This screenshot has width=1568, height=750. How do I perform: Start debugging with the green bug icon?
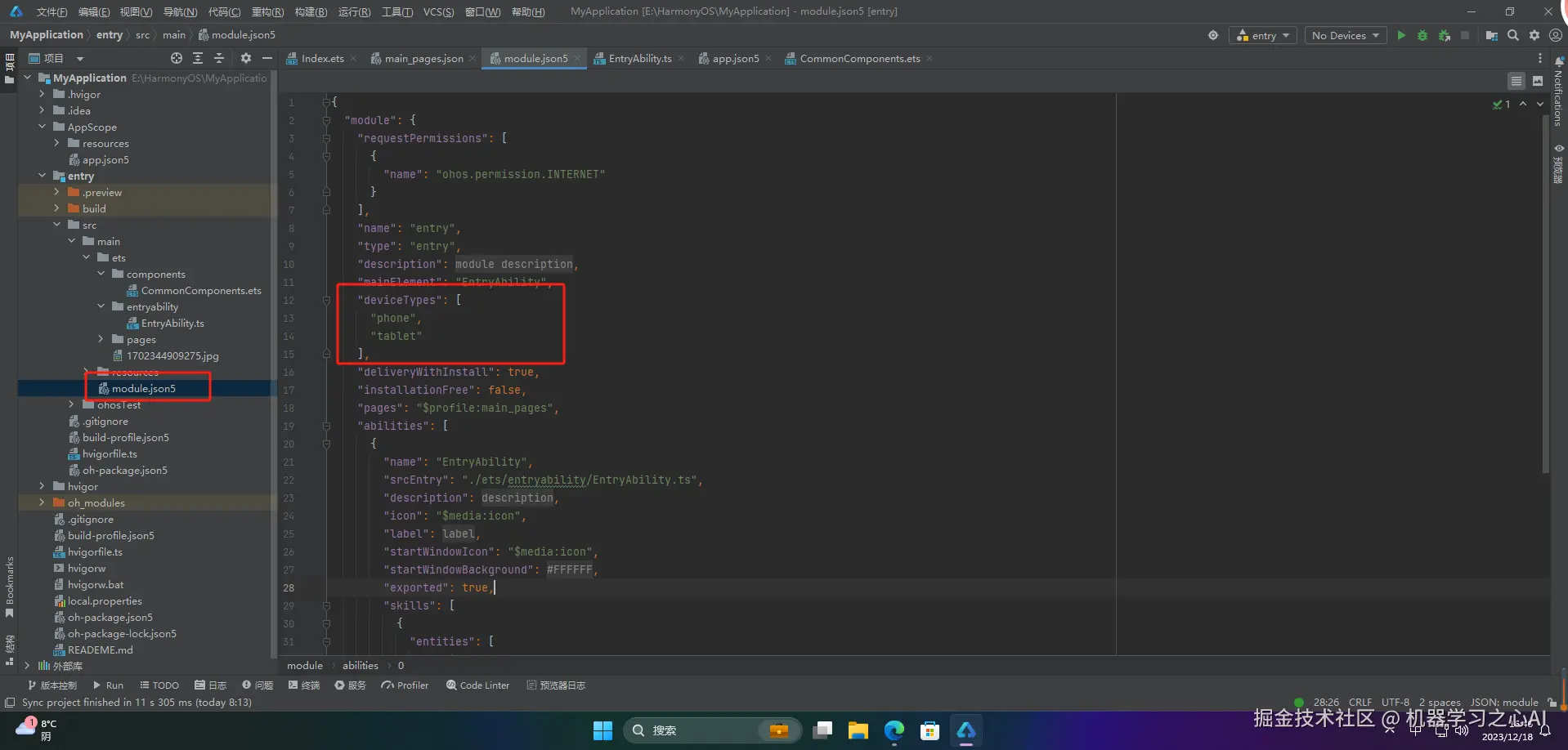click(1422, 35)
